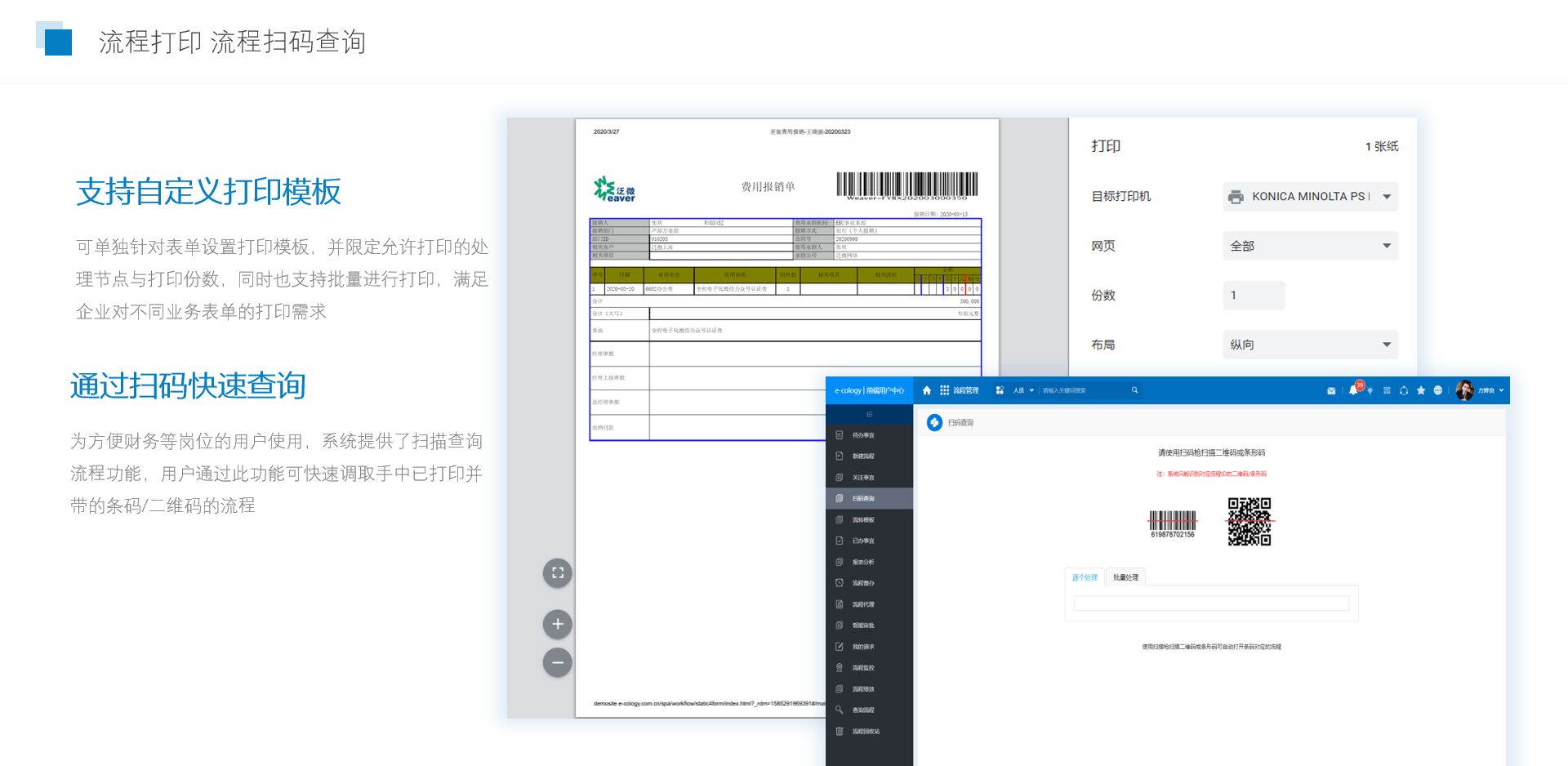Collapse the sidebar using the hamburger icon
The width and height of the screenshot is (1568, 766).
[869, 414]
